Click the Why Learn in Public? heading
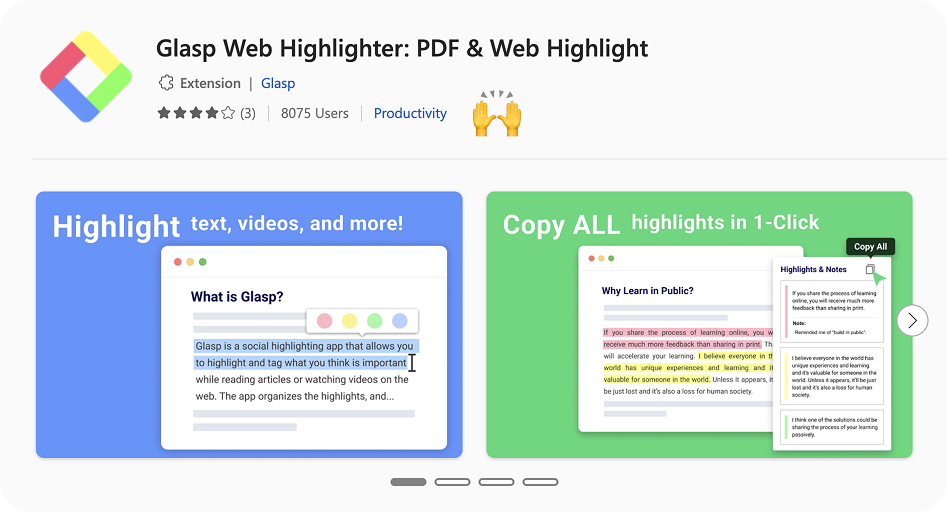947x512 pixels. [x=647, y=290]
